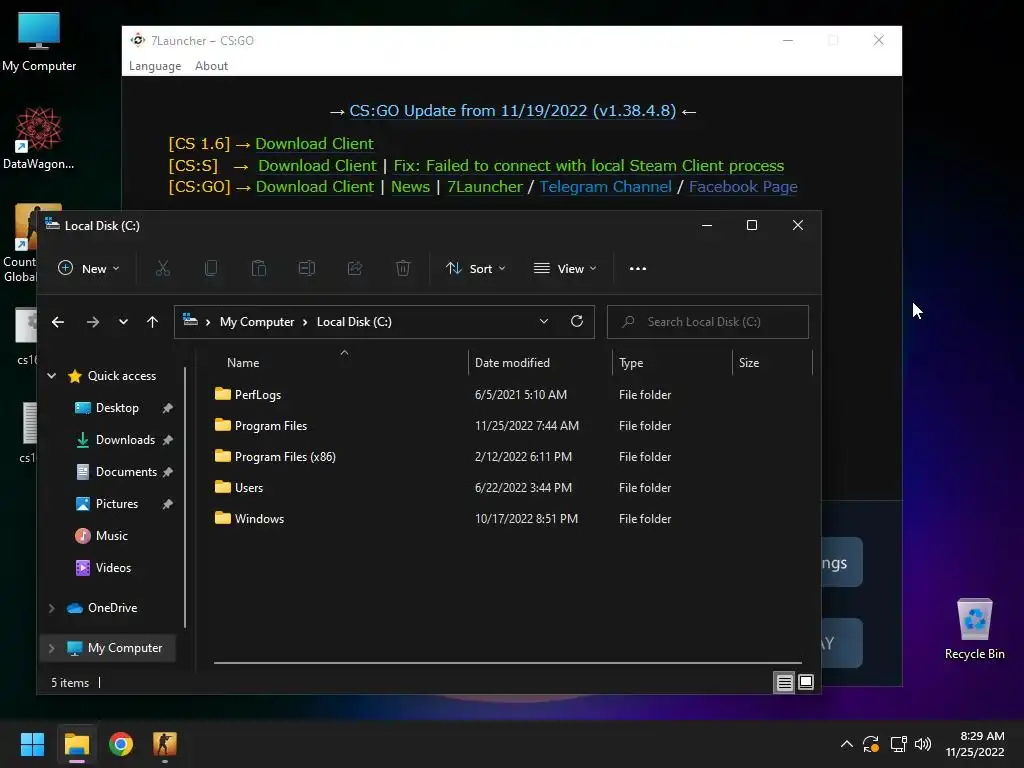Click the Cut icon in Explorer toolbar
This screenshot has height=768, width=1024.
tap(163, 268)
